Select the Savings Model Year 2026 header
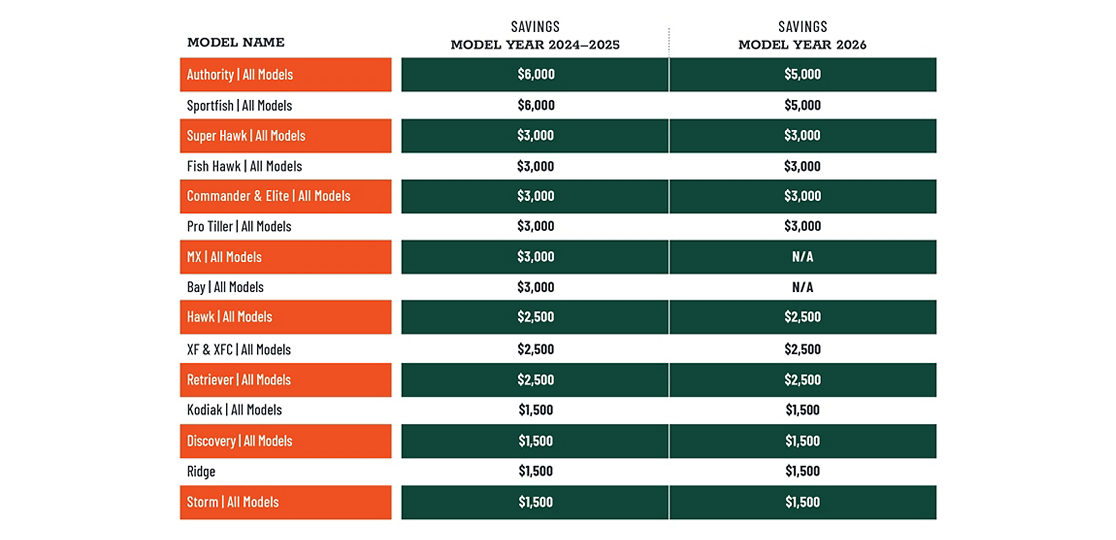Screen dimensions: 1116x540 click(802, 36)
